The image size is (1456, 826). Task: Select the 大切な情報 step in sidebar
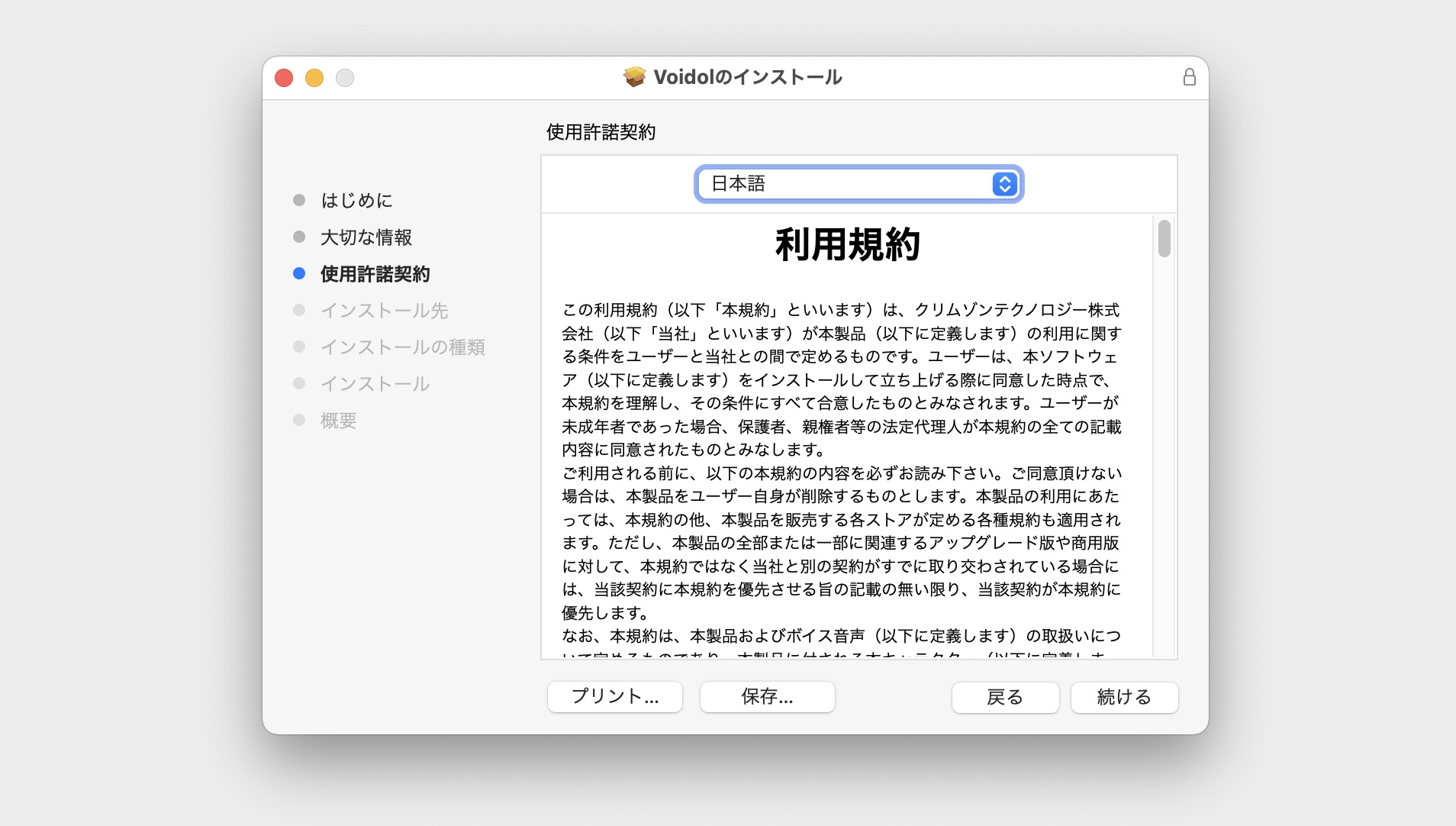[366, 237]
